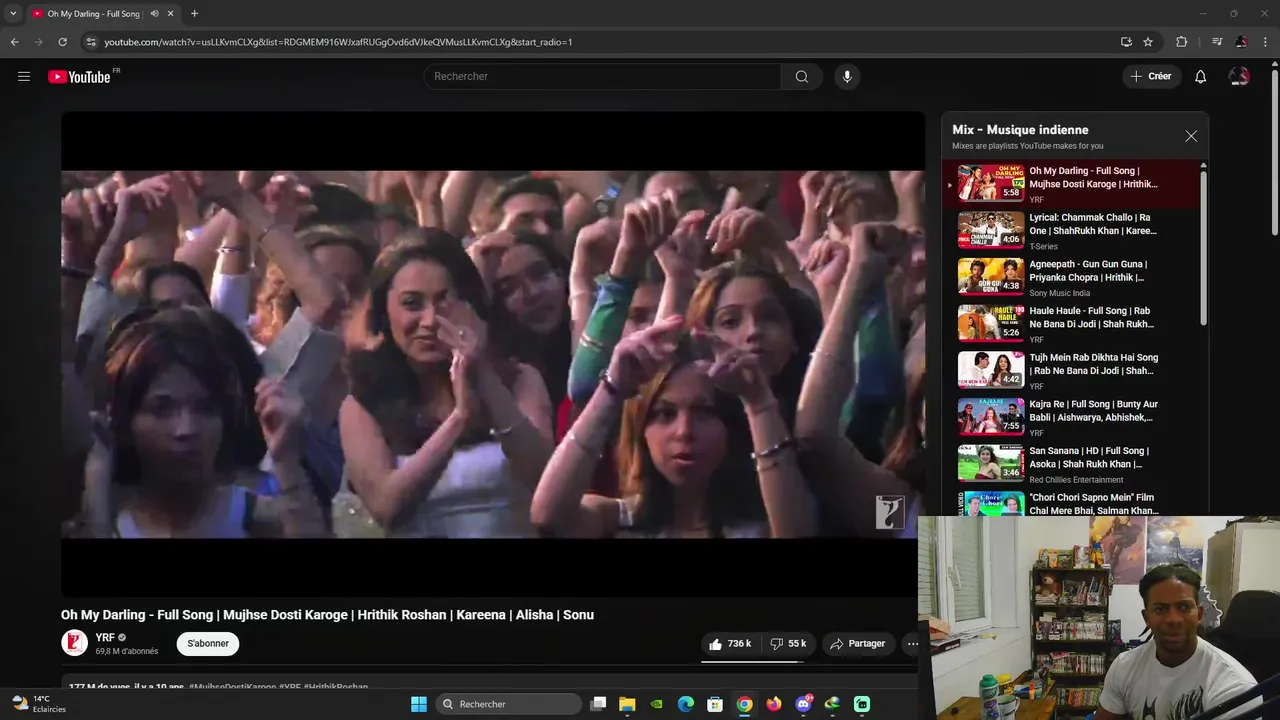Image resolution: width=1280 pixels, height=720 pixels.
Task: Select the Oh My Darling browser tab
Action: point(103,14)
